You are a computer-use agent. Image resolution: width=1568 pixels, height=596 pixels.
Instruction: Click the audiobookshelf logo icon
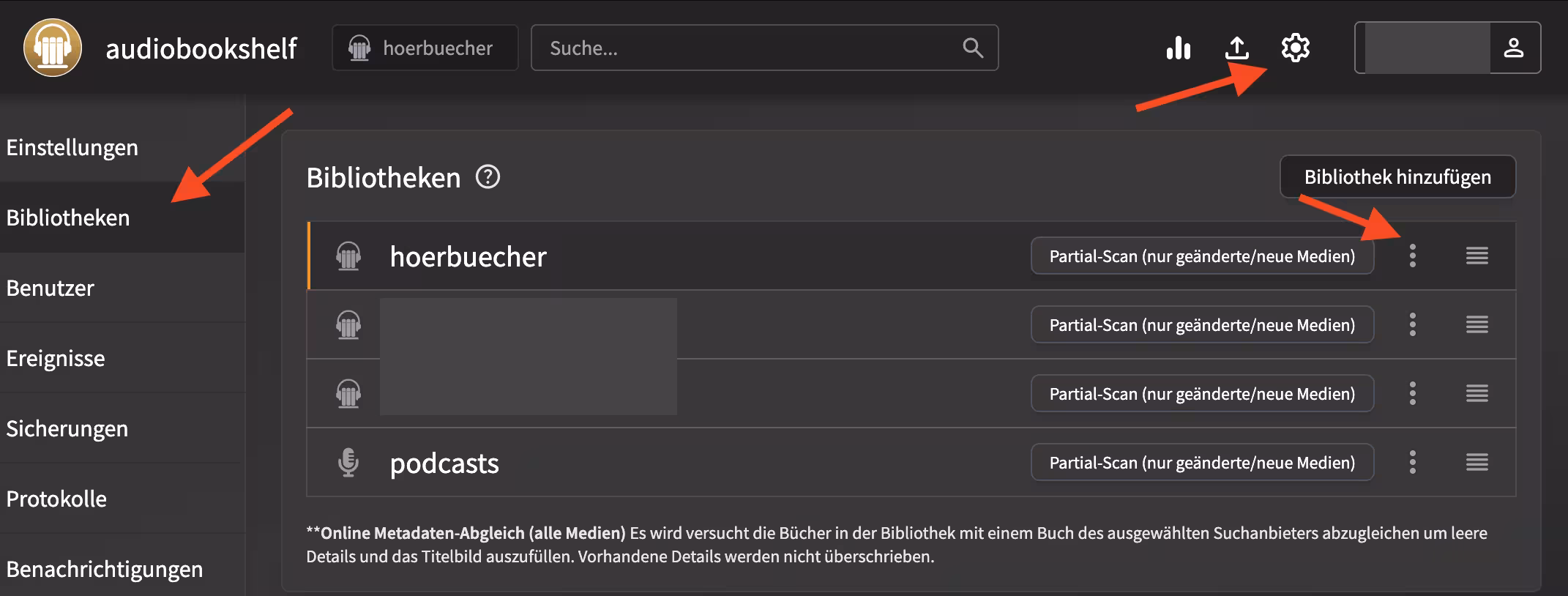coord(52,48)
